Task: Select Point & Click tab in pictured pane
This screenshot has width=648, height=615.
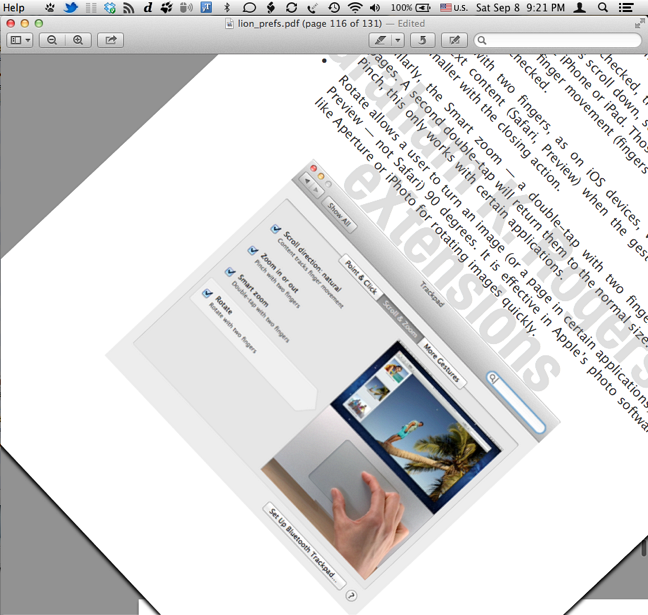Action: click(361, 278)
